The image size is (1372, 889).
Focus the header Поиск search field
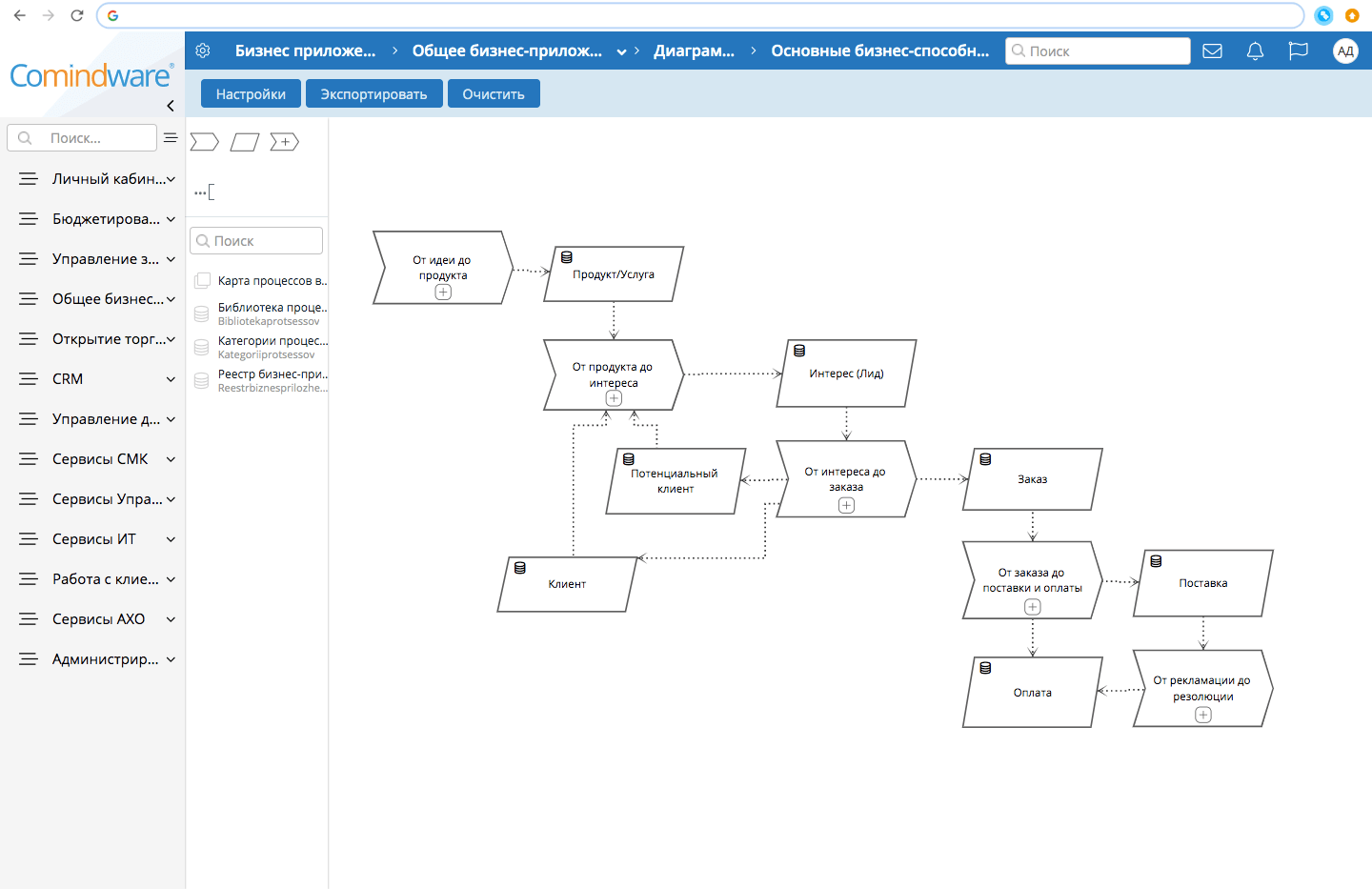click(1098, 51)
